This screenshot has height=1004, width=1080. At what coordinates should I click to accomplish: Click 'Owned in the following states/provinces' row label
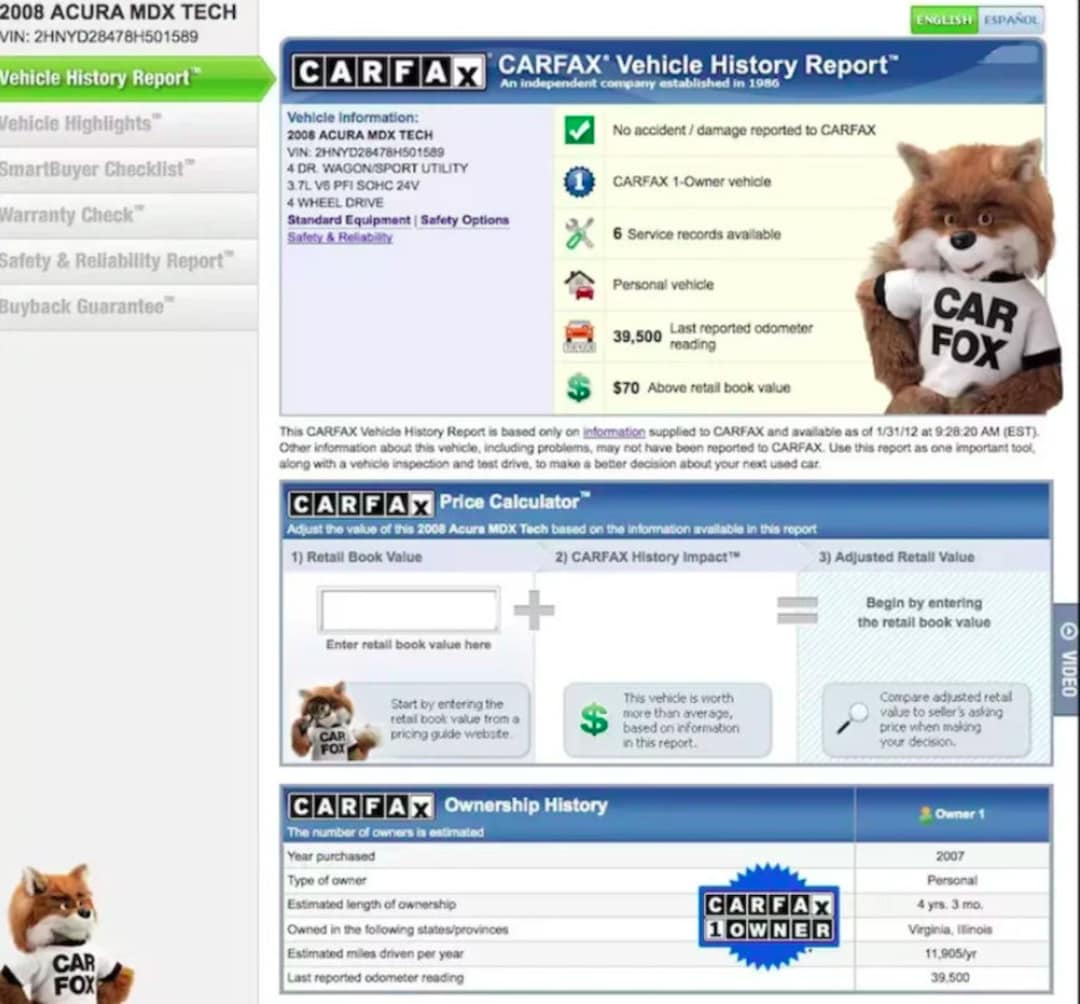pos(397,929)
